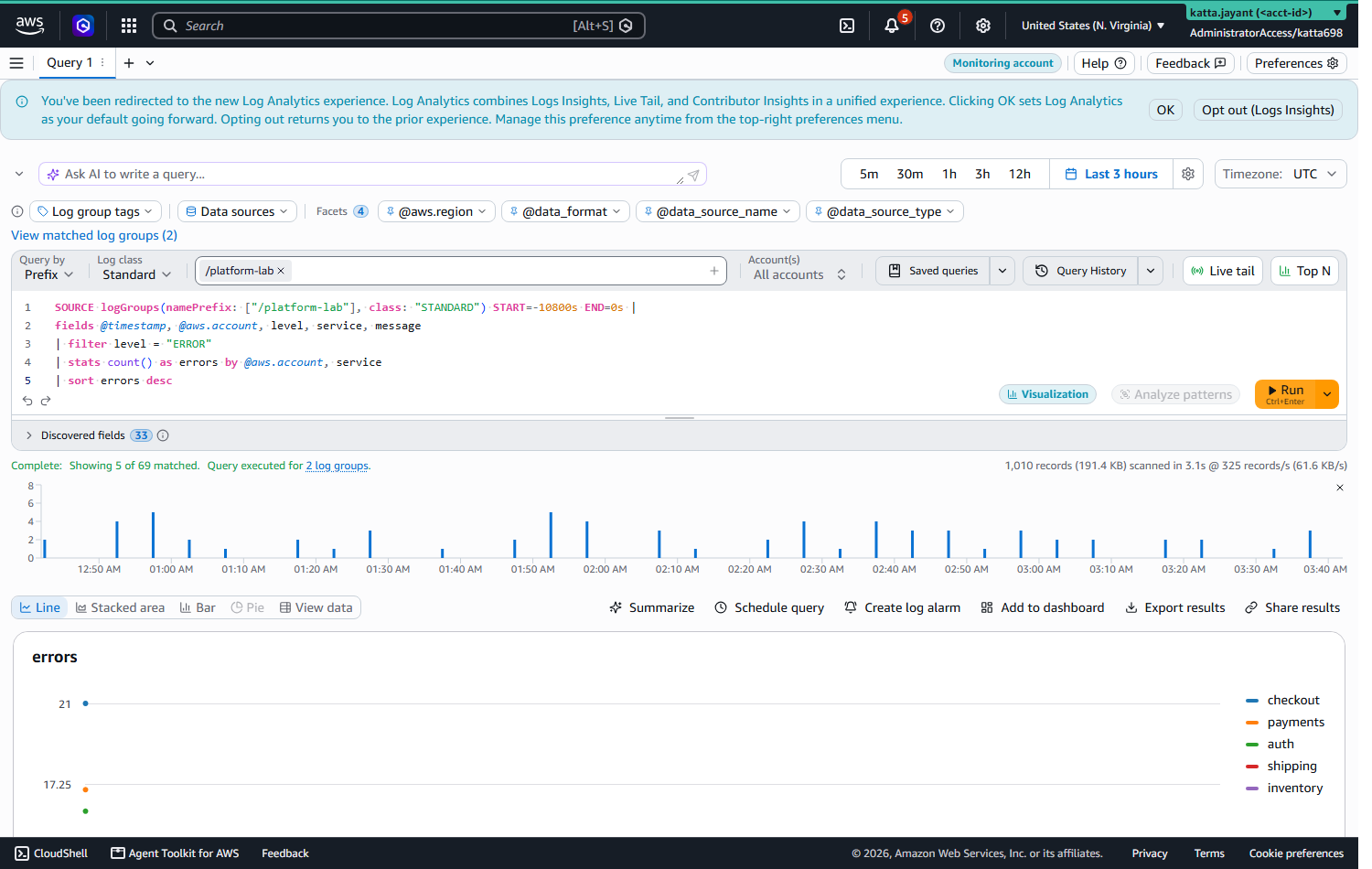1372x869 pixels.
Task: Open the help question mark icon
Action: 938,26
